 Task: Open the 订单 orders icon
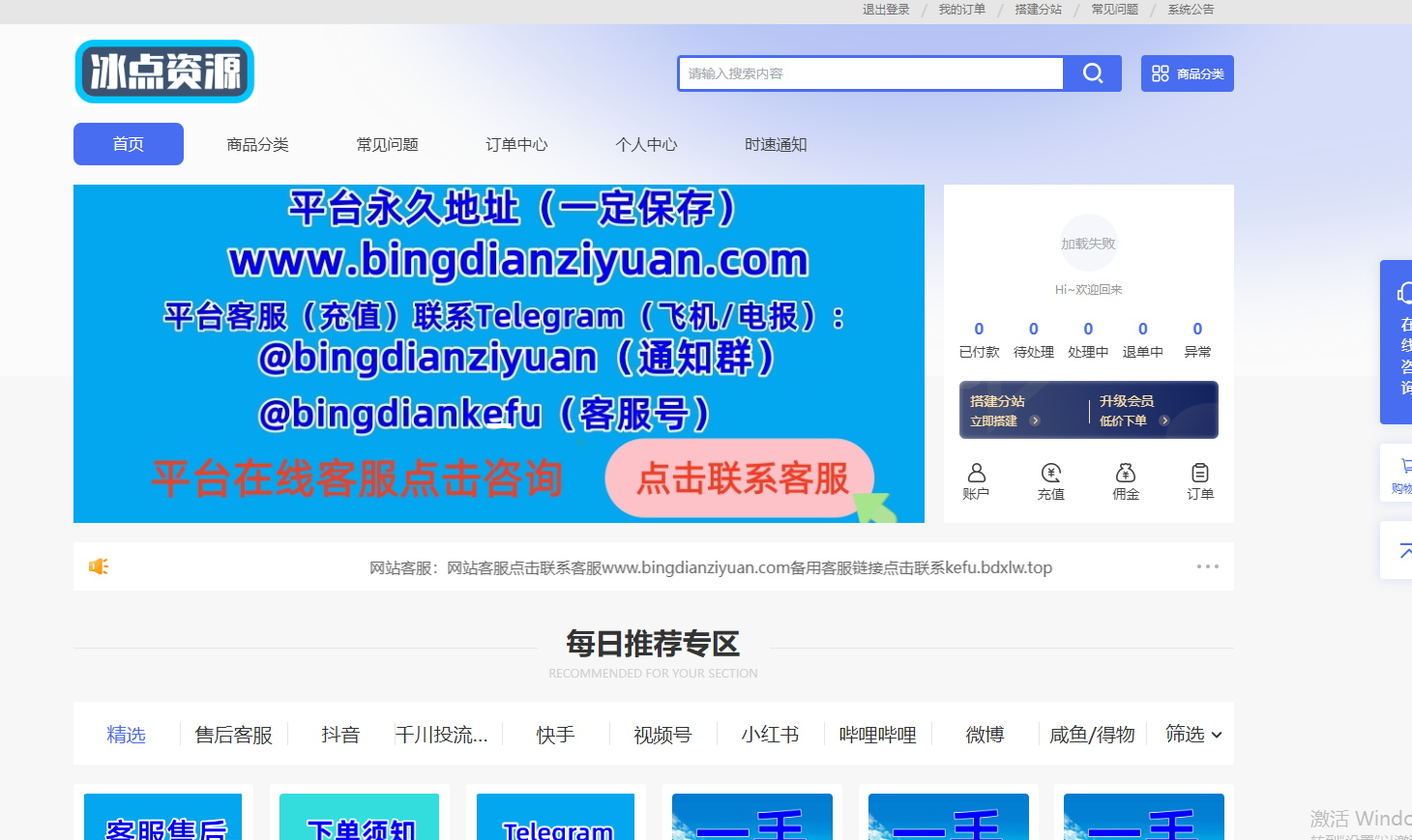(1200, 481)
